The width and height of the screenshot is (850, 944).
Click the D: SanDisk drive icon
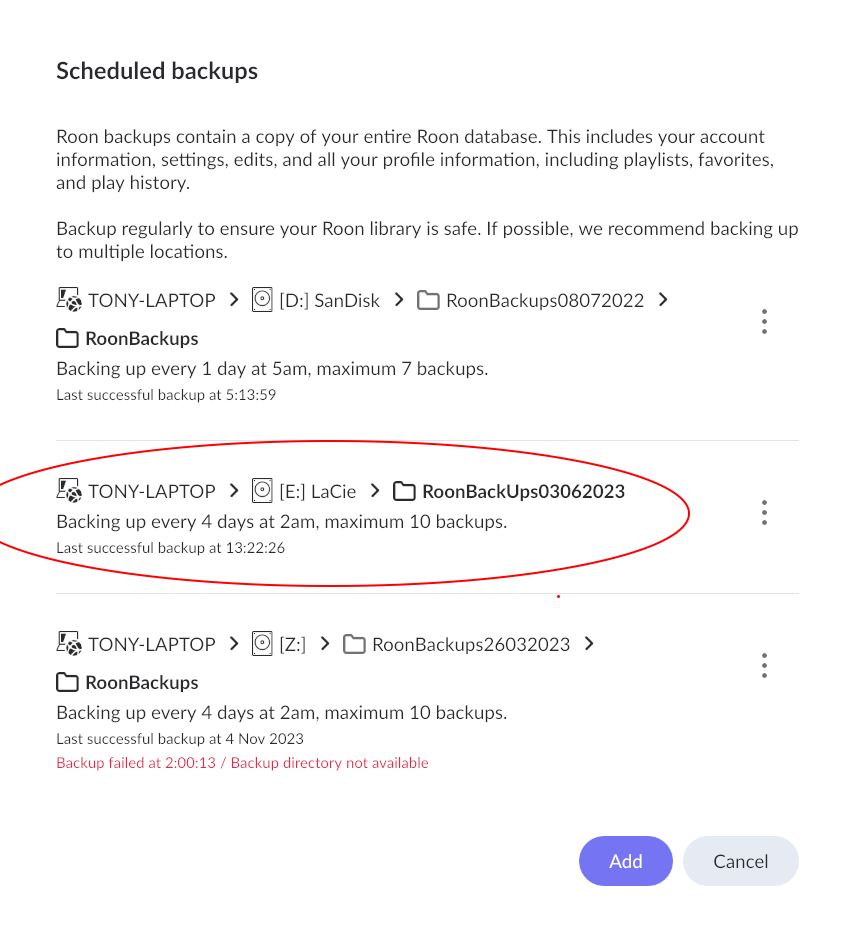click(x=262, y=299)
